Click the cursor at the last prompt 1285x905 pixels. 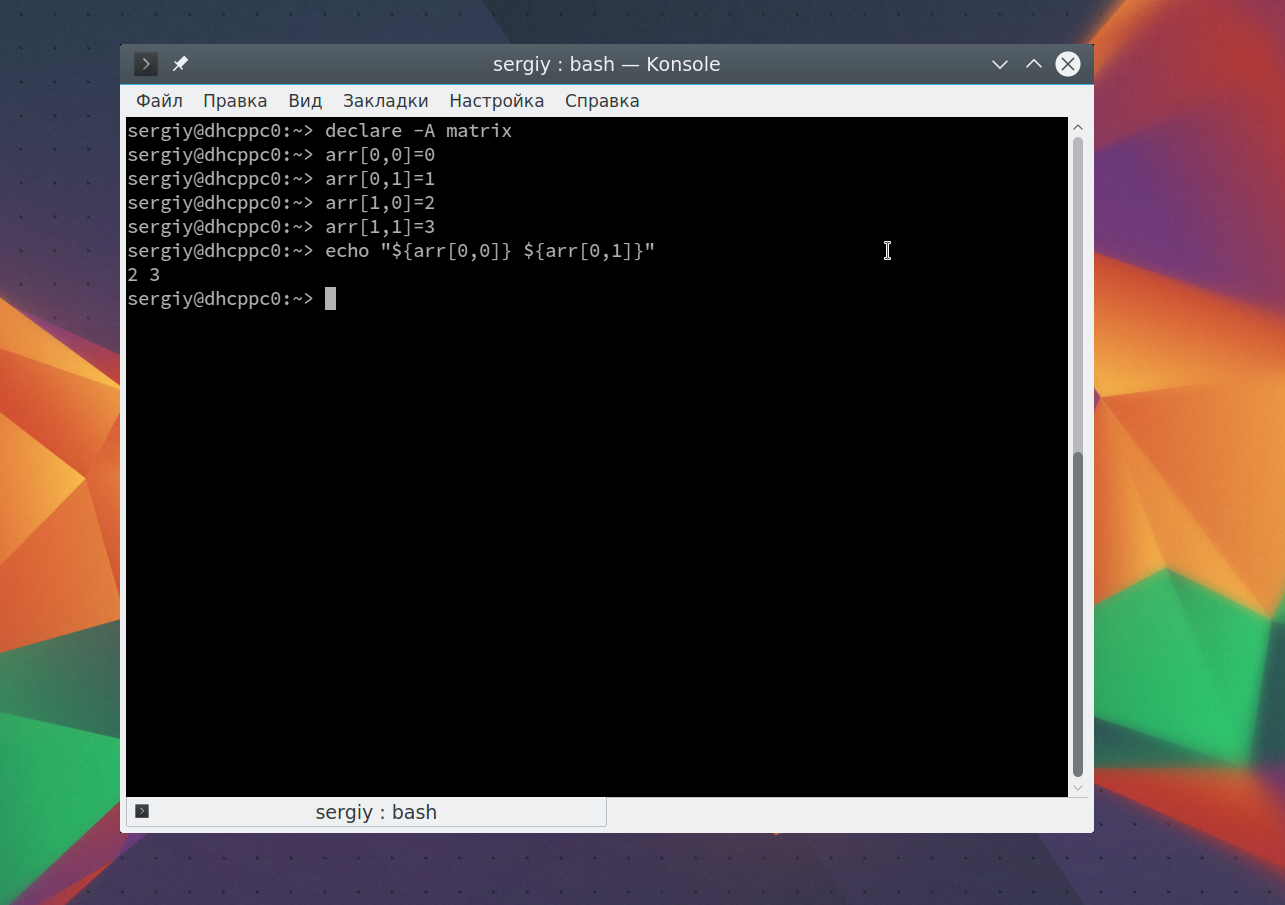coord(331,299)
